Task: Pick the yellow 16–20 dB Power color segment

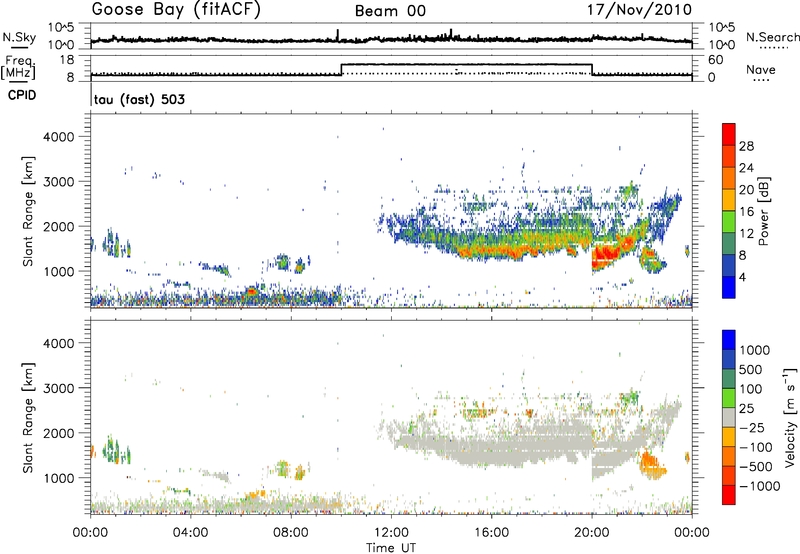Action: click(729, 199)
